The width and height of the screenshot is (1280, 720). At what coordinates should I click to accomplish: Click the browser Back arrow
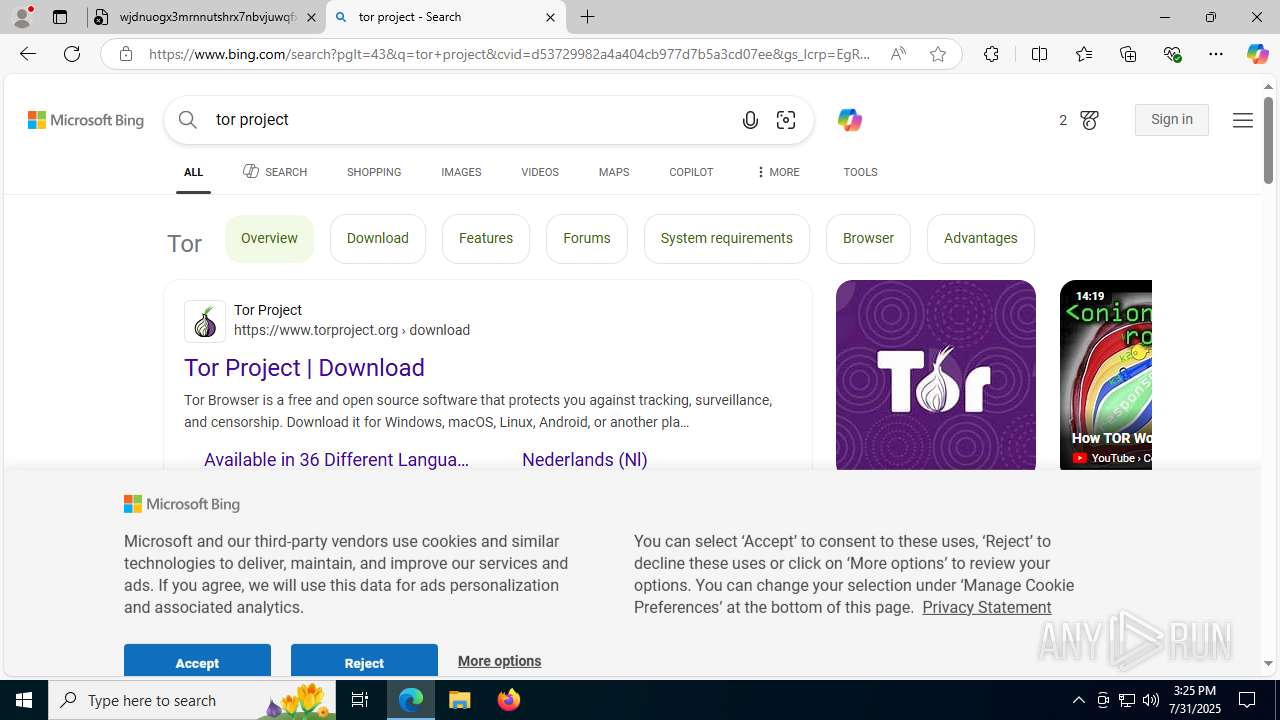click(27, 54)
